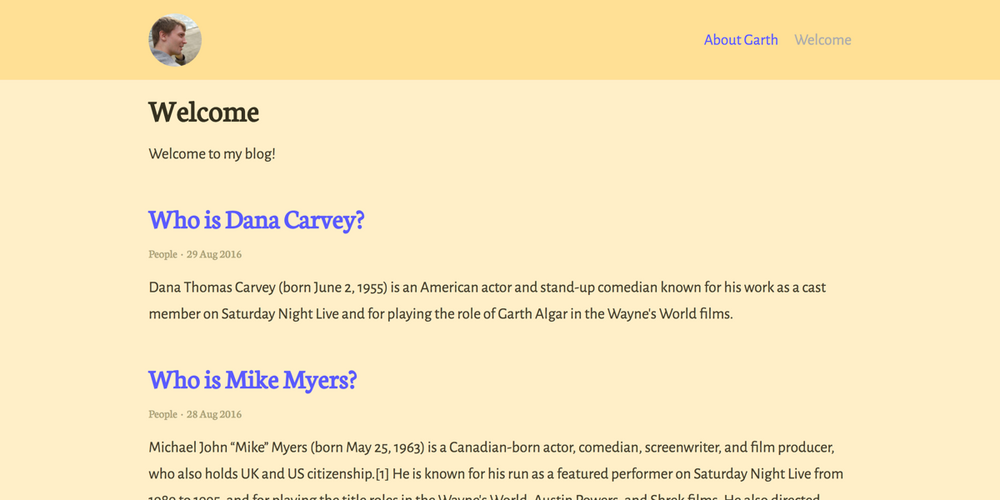The image size is (1000, 500).
Task: Click the circular profile avatar photo
Action: [x=175, y=40]
